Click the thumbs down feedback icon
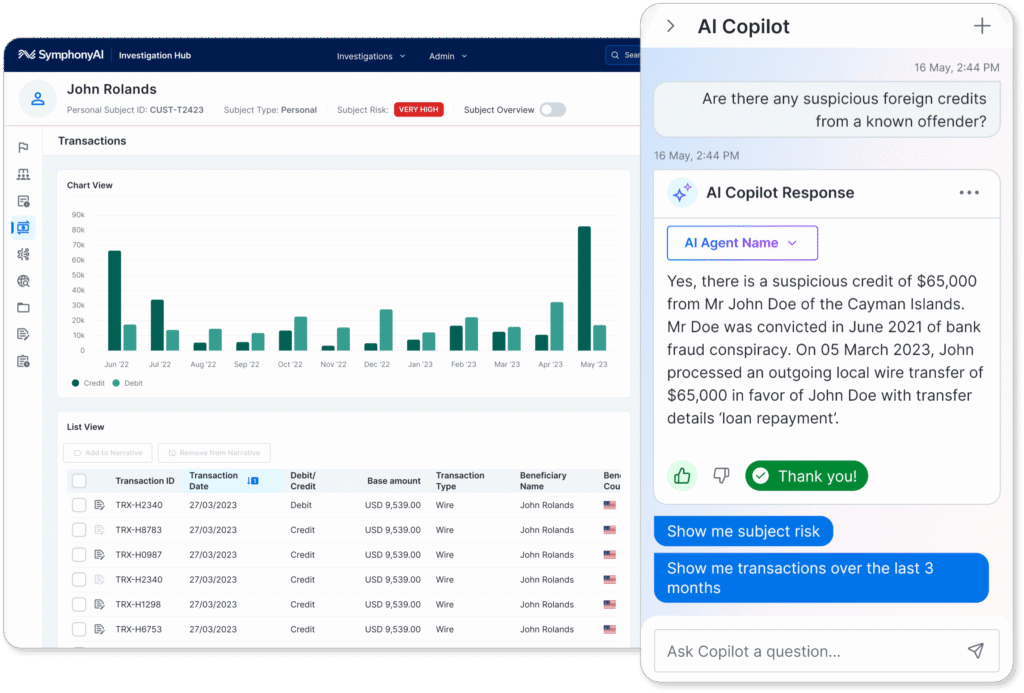This screenshot has height=693, width=1024. coord(721,476)
